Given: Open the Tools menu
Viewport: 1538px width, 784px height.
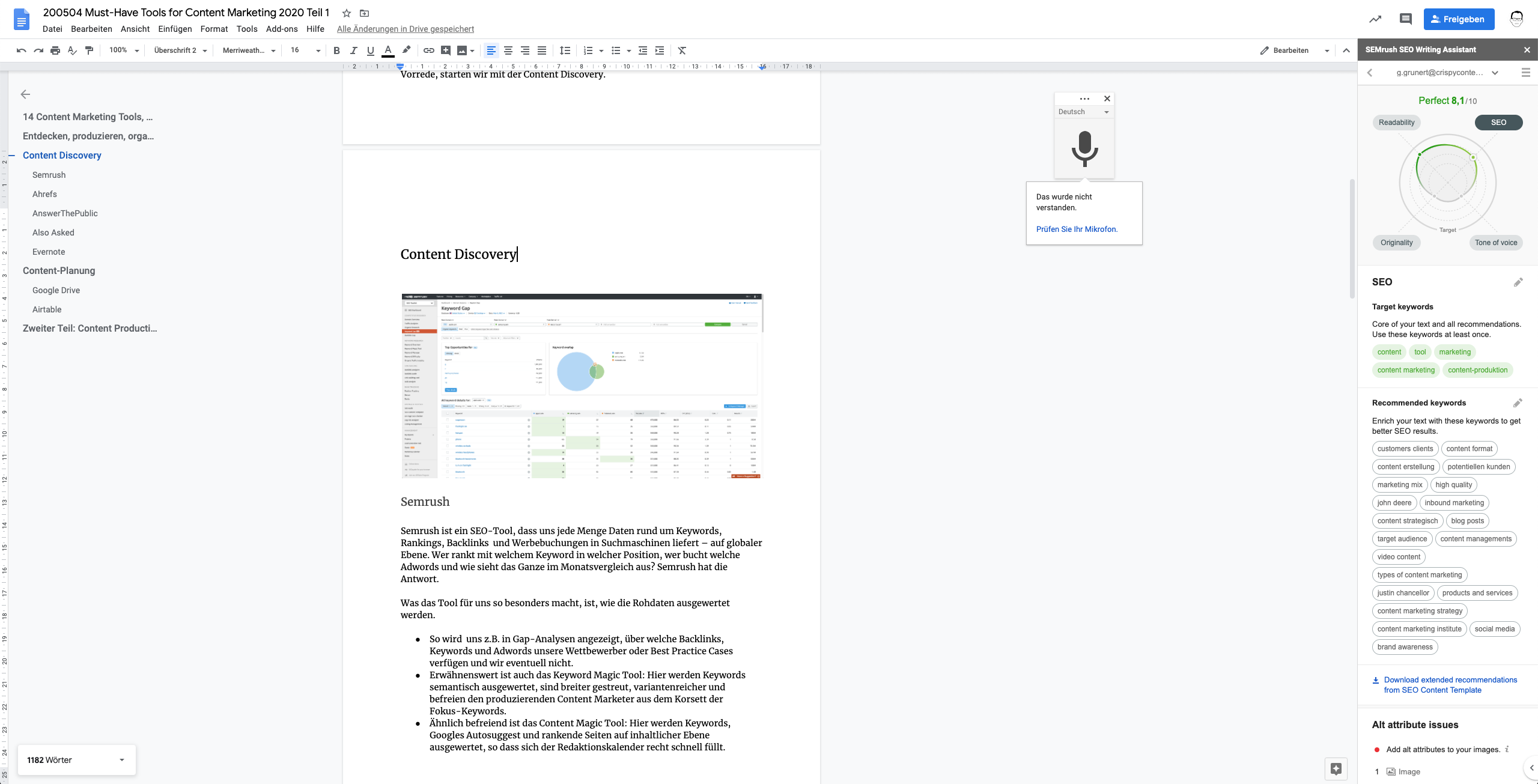Looking at the screenshot, I should pyautogui.click(x=247, y=29).
